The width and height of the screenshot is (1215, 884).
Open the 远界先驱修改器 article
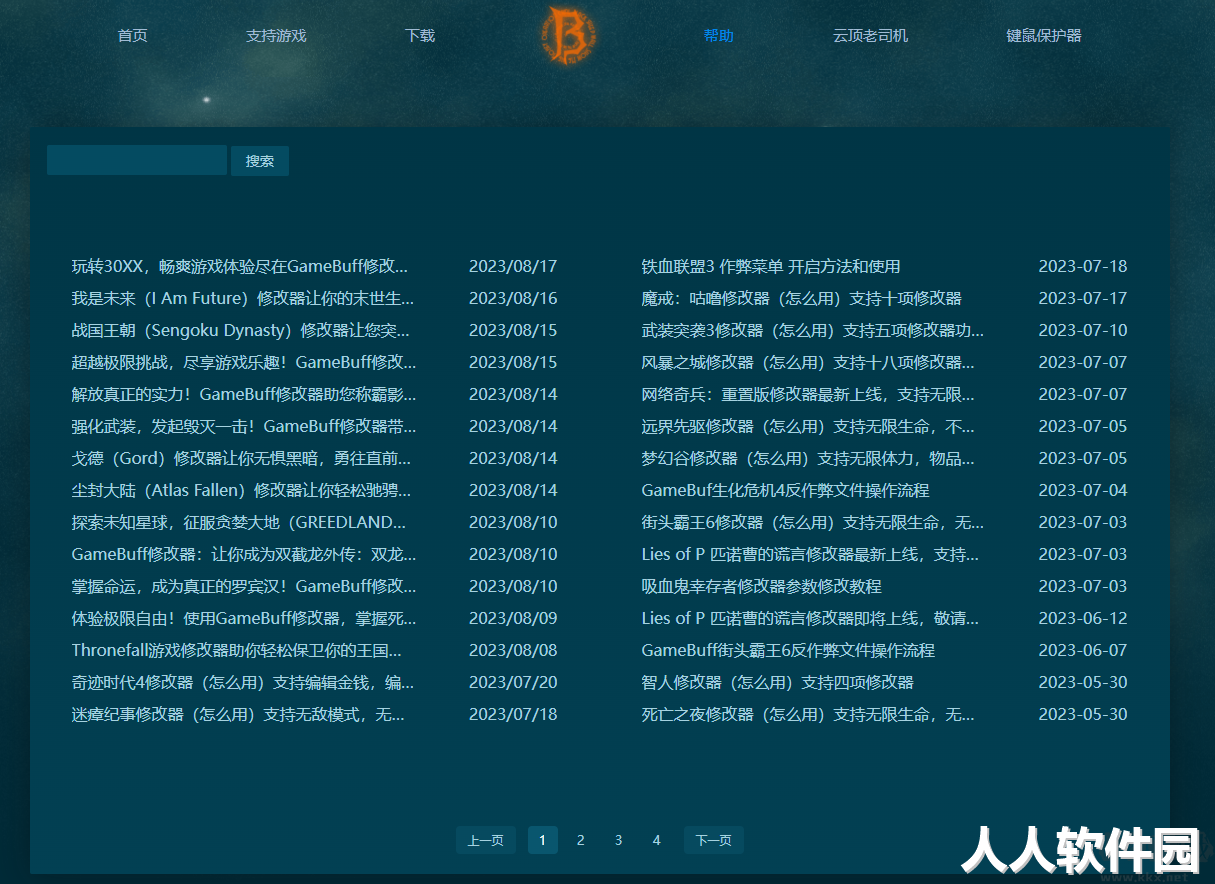(x=808, y=426)
